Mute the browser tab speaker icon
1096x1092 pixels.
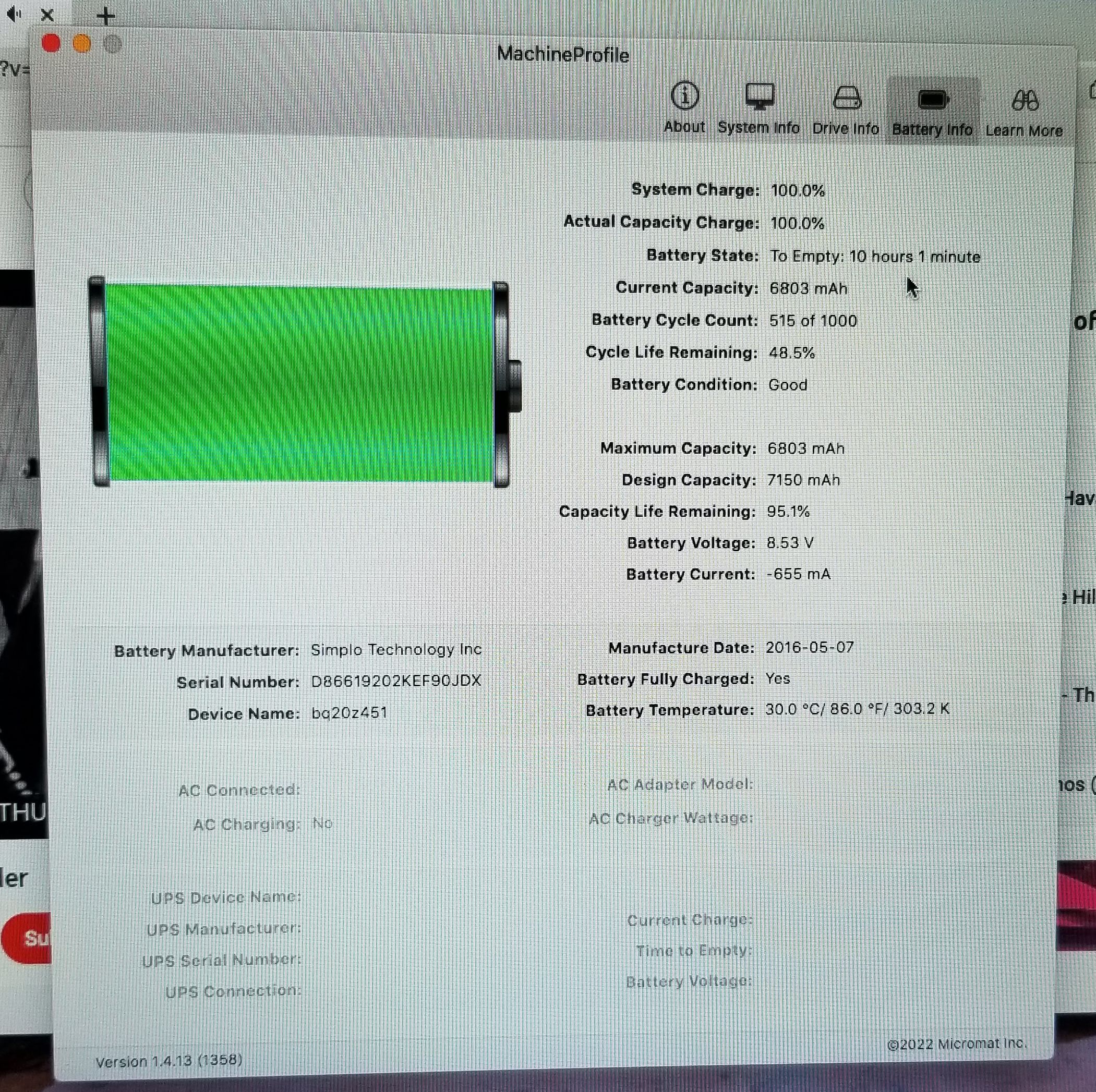[x=13, y=14]
